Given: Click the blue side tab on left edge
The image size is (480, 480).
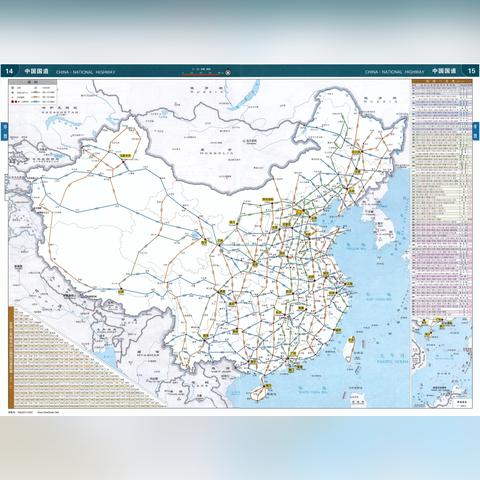Looking at the screenshot, I should pyautogui.click(x=4, y=131).
